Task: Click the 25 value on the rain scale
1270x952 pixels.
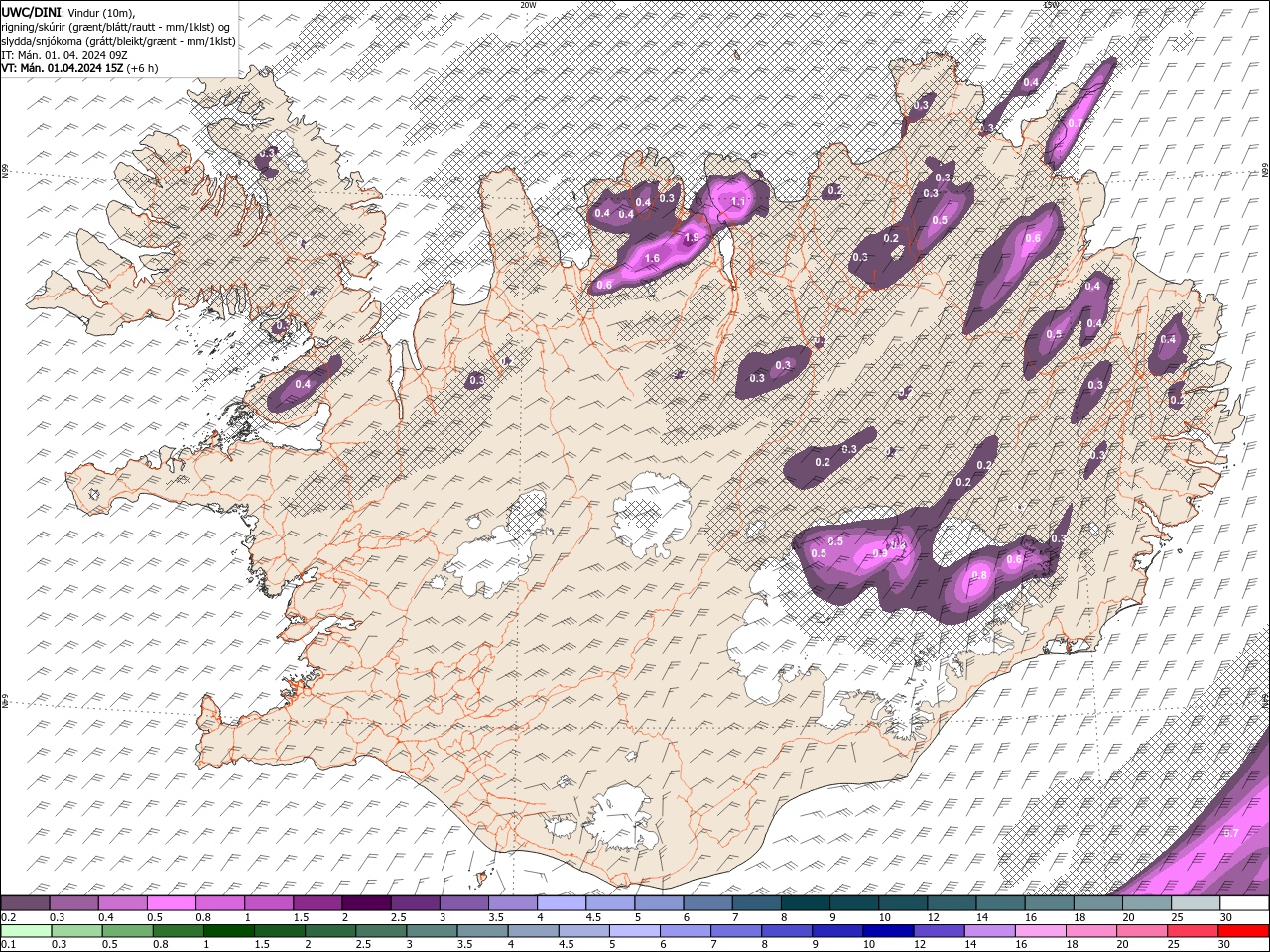Action: tap(1175, 945)
